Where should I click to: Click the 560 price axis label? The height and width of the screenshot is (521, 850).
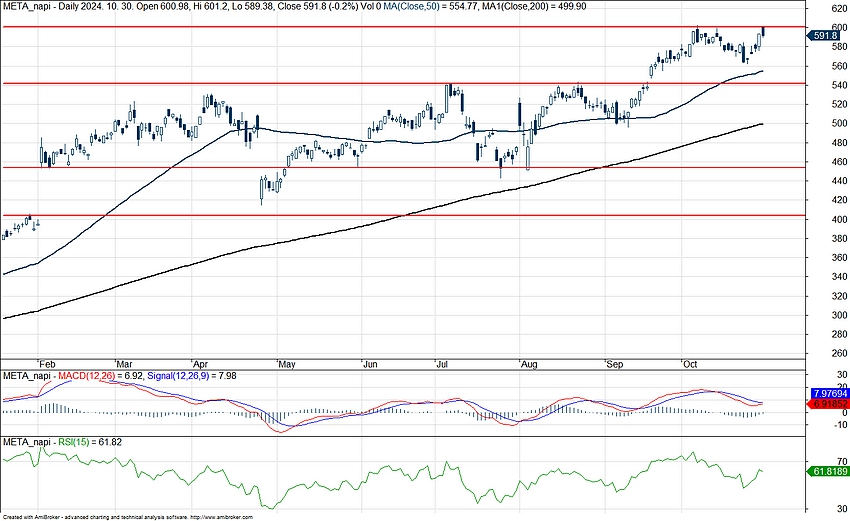[839, 66]
